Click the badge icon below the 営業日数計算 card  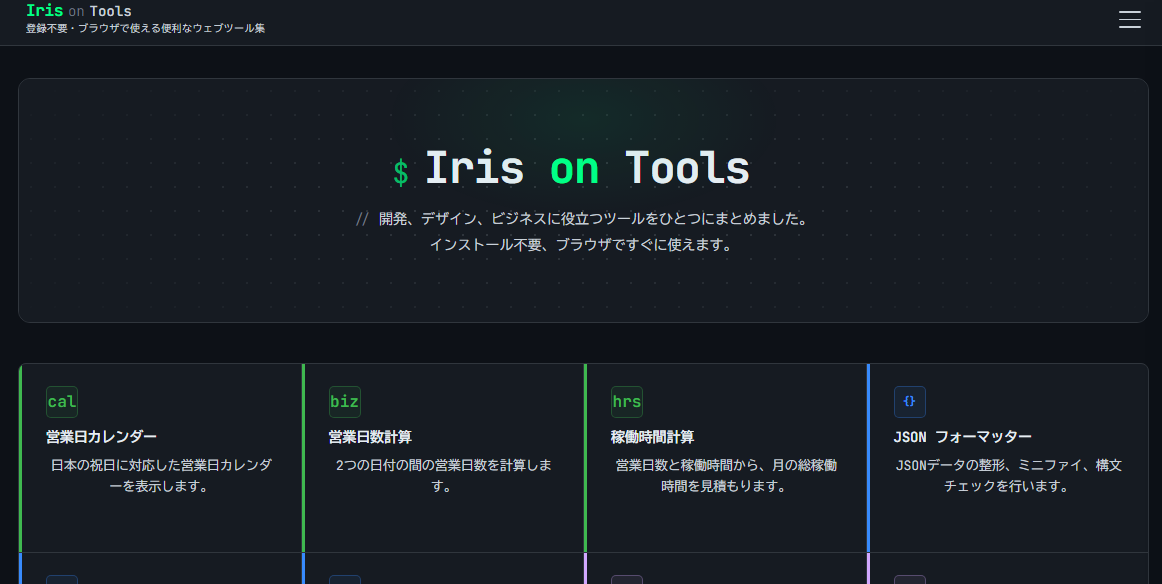click(344, 580)
